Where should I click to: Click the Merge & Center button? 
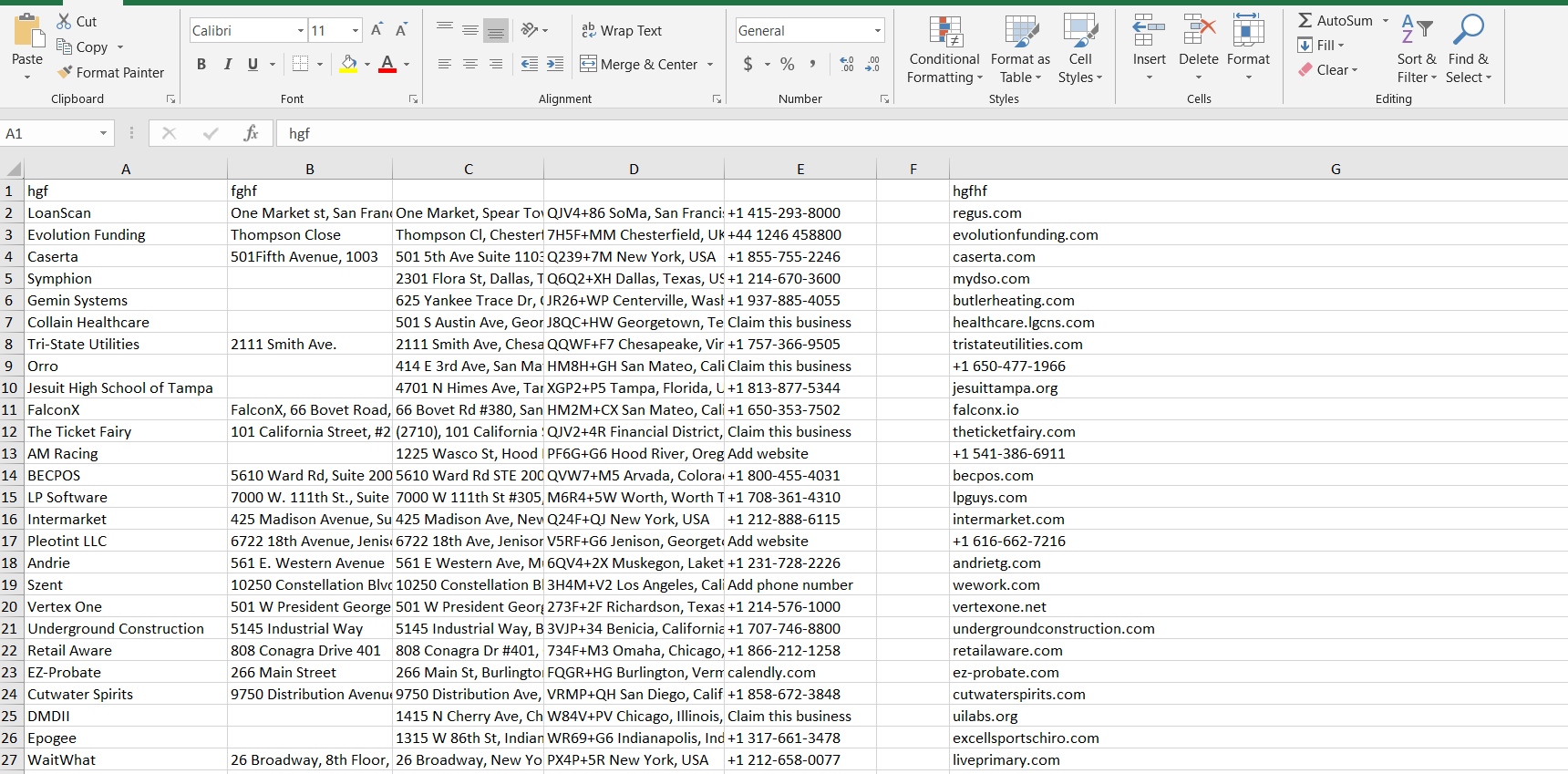coord(639,64)
